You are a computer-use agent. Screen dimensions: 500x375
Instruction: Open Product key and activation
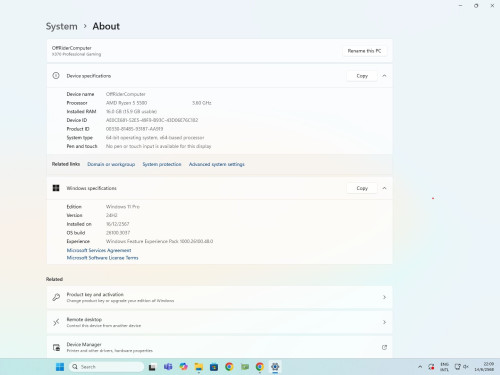click(x=219, y=297)
